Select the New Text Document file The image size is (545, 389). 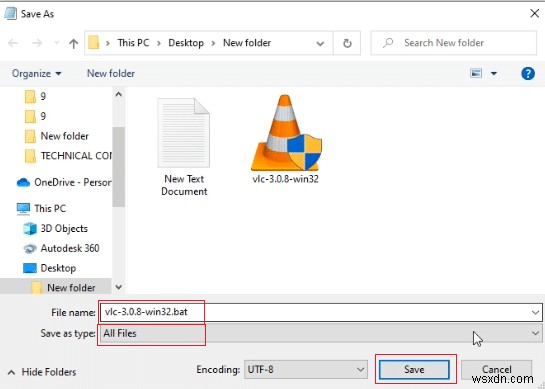pos(184,147)
